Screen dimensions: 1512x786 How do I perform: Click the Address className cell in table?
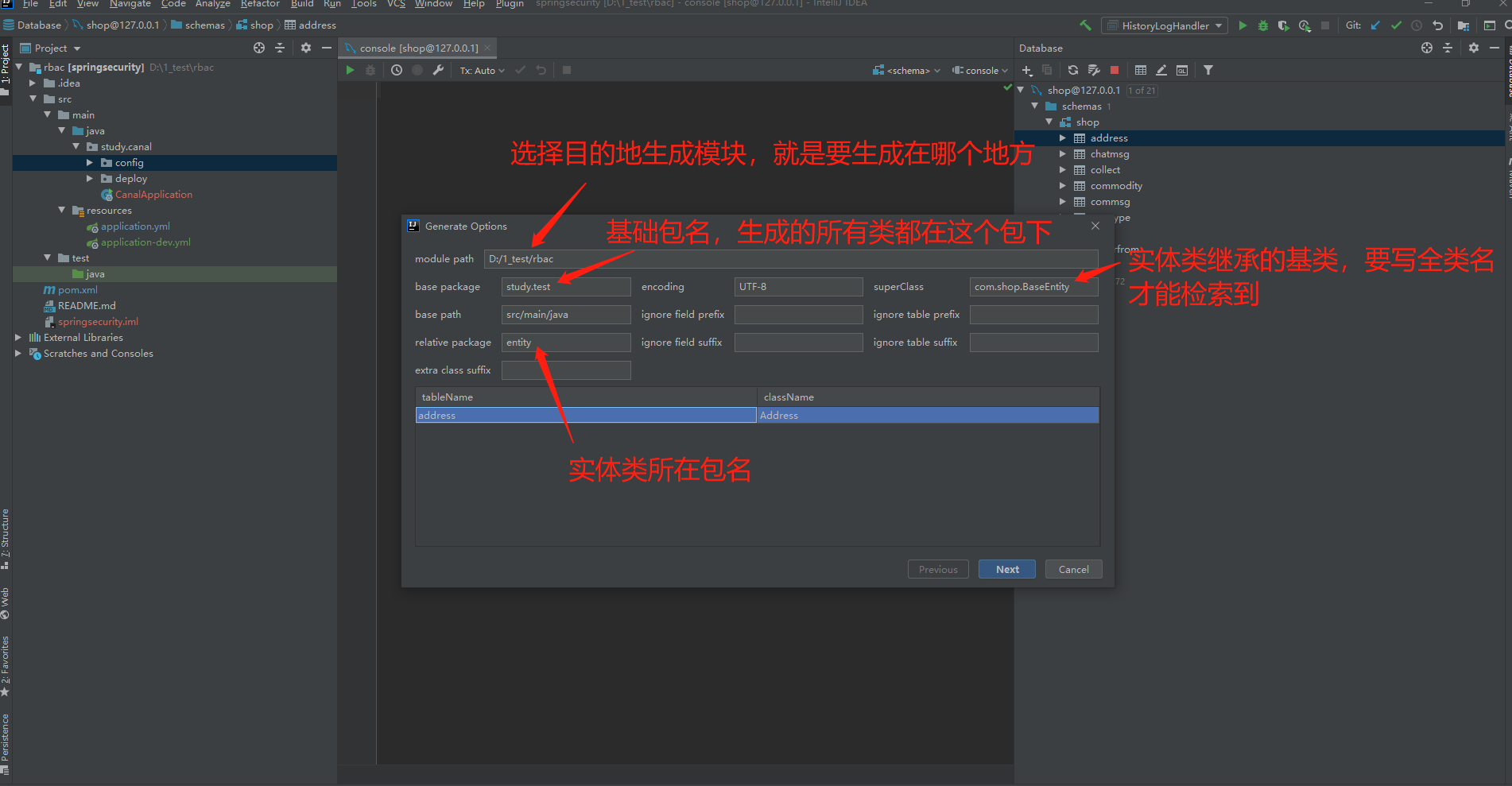pyautogui.click(x=928, y=415)
